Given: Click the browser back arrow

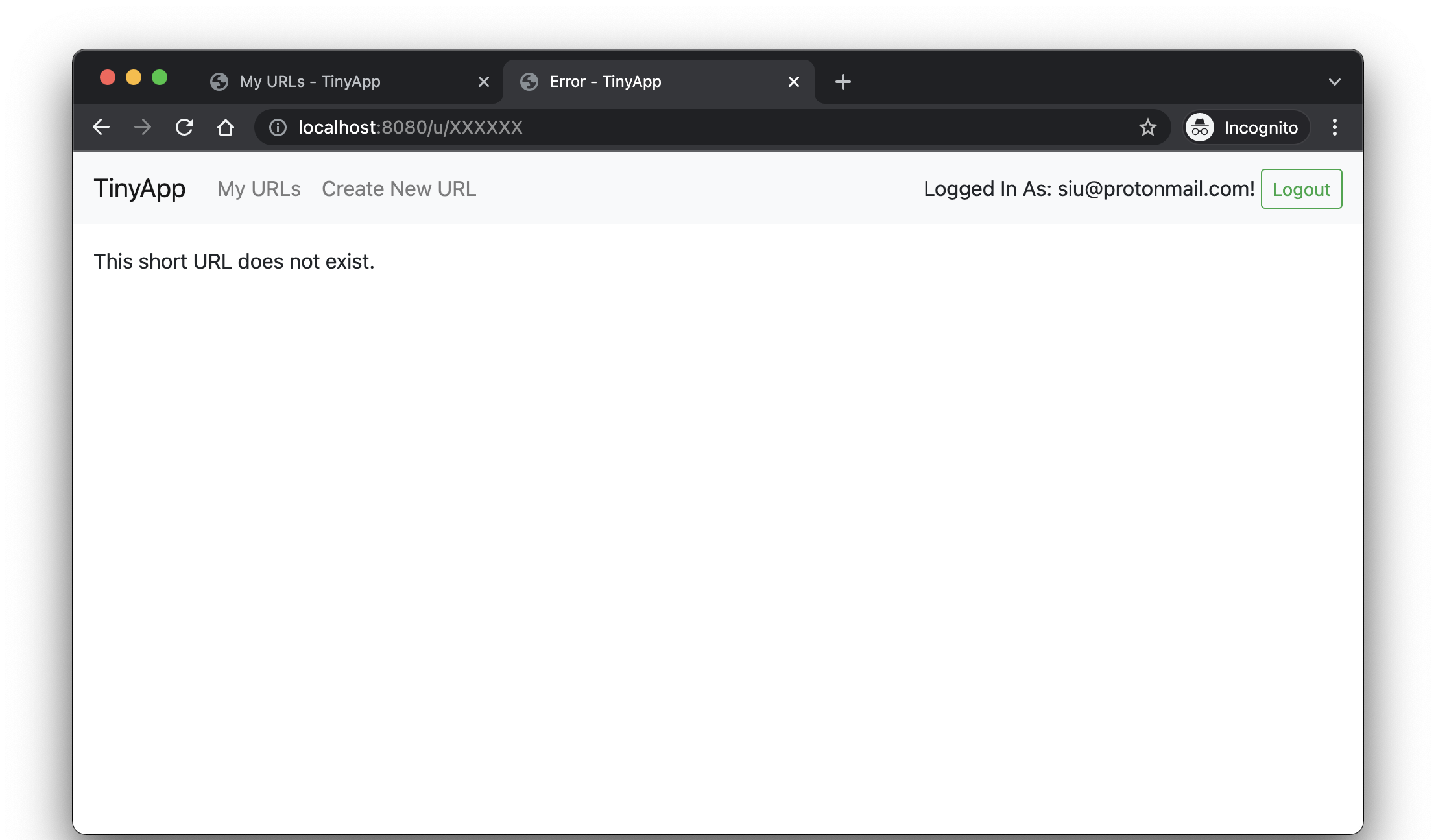Looking at the screenshot, I should pyautogui.click(x=101, y=127).
